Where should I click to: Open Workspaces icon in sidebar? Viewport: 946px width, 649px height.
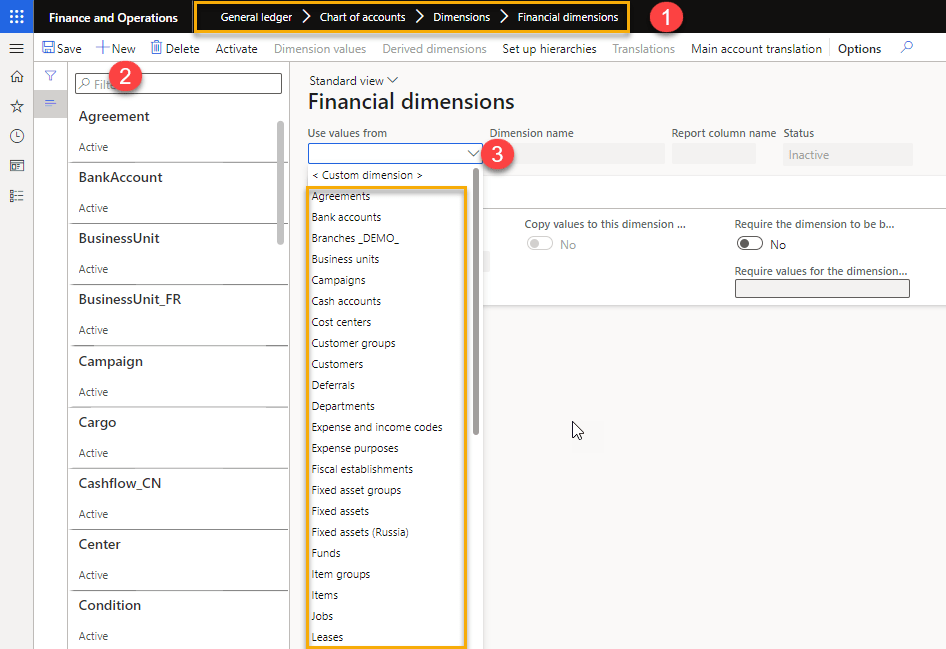16,166
